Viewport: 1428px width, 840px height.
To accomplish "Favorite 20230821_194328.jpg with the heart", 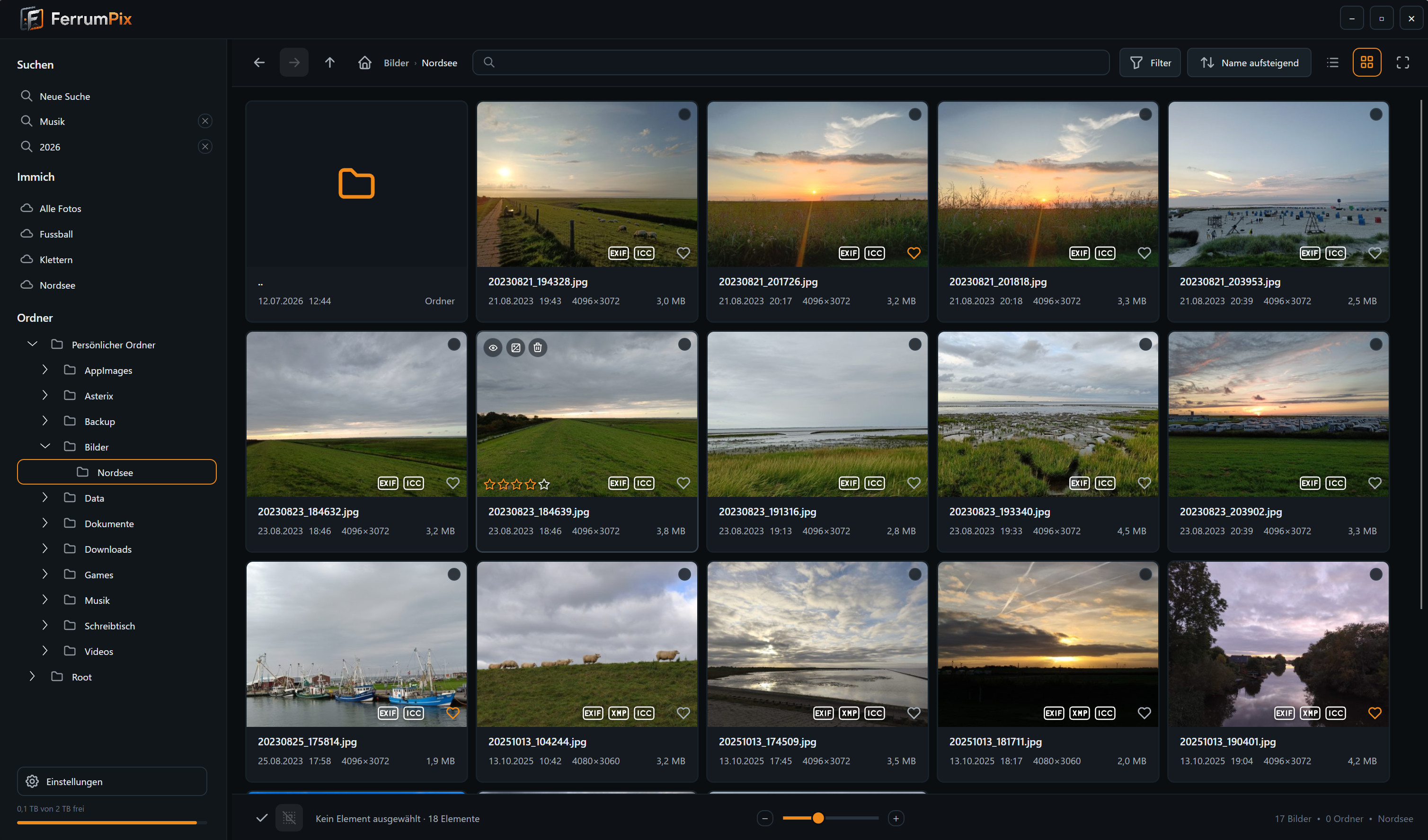I will coord(683,253).
